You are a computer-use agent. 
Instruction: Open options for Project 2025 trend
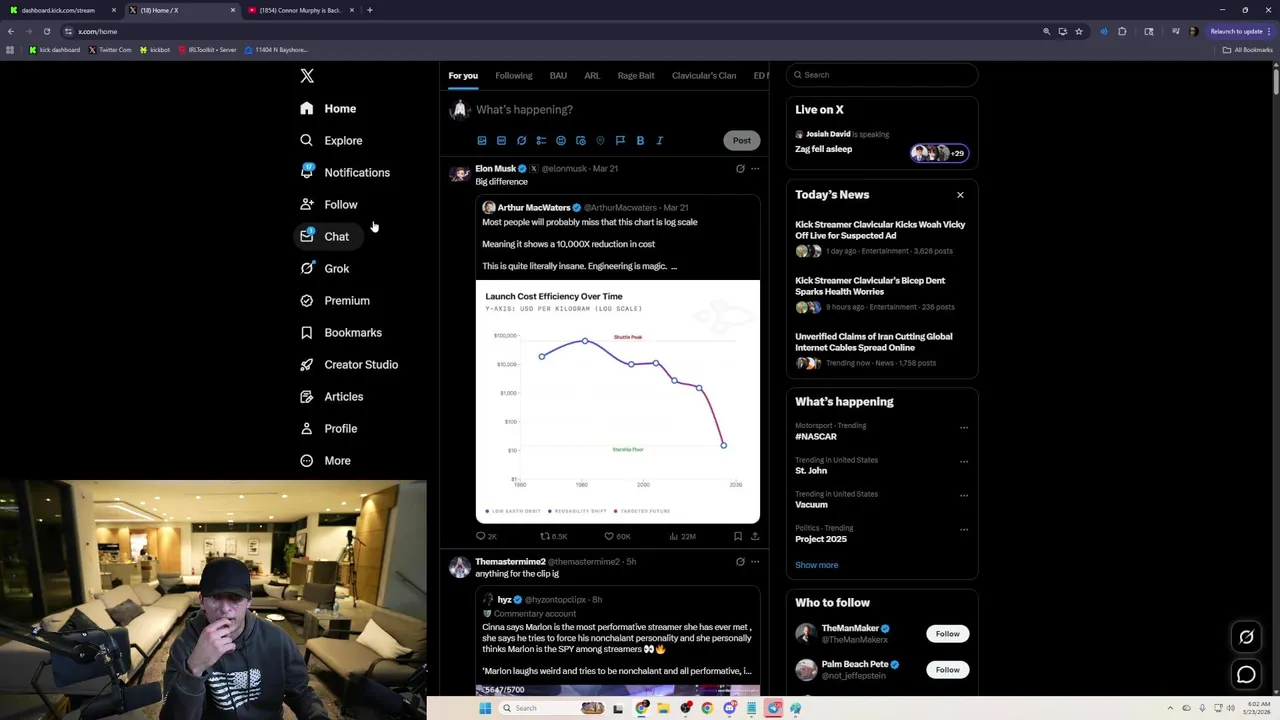coord(964,530)
